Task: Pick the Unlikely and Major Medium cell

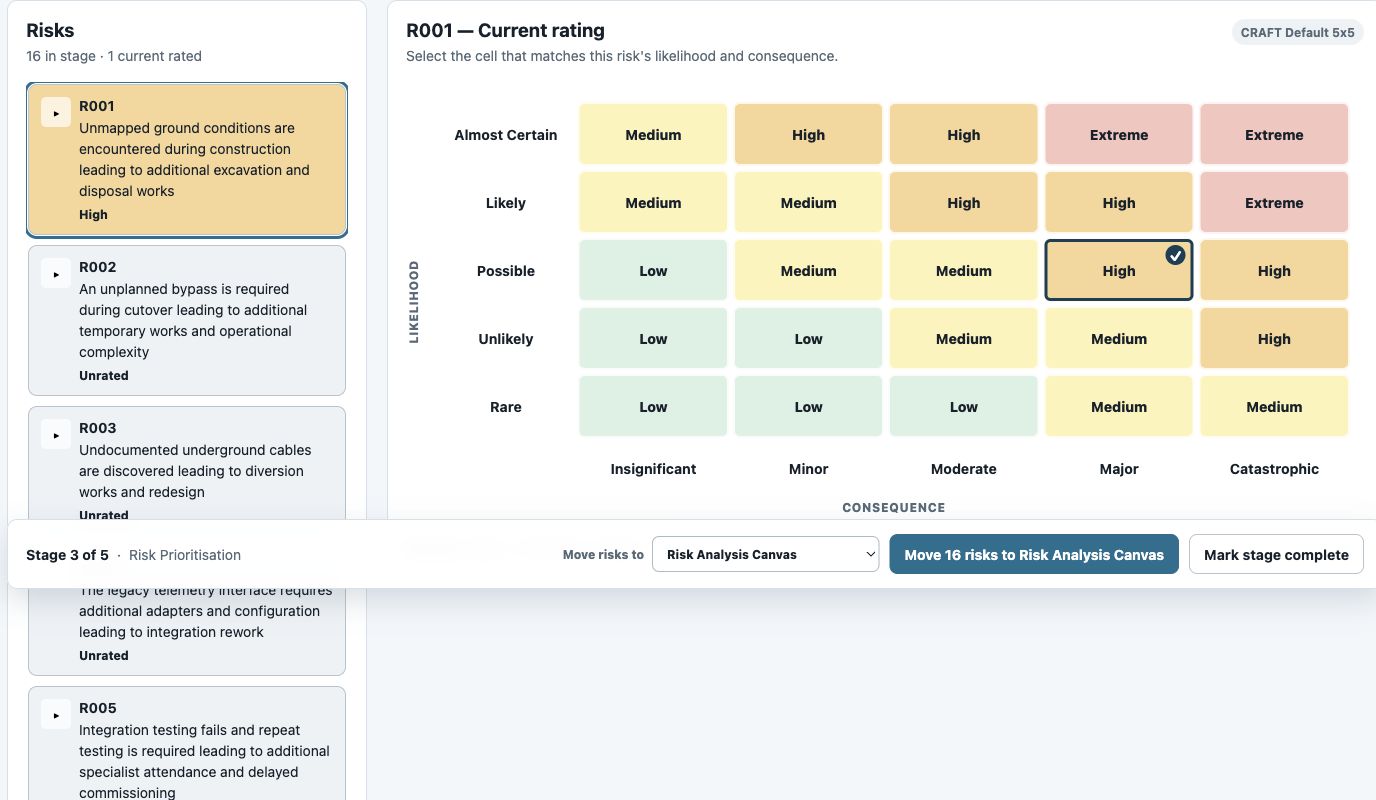Action: click(x=1119, y=338)
